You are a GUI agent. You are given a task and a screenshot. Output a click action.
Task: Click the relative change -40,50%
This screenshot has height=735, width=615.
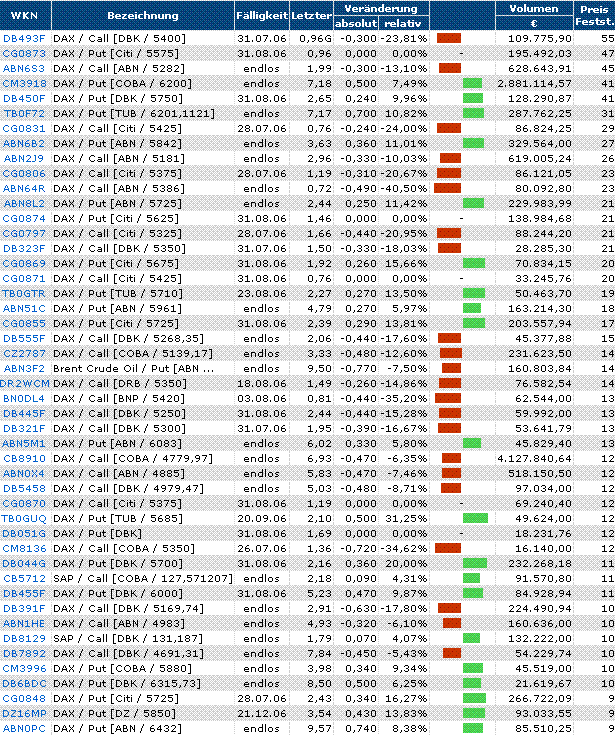click(x=404, y=188)
